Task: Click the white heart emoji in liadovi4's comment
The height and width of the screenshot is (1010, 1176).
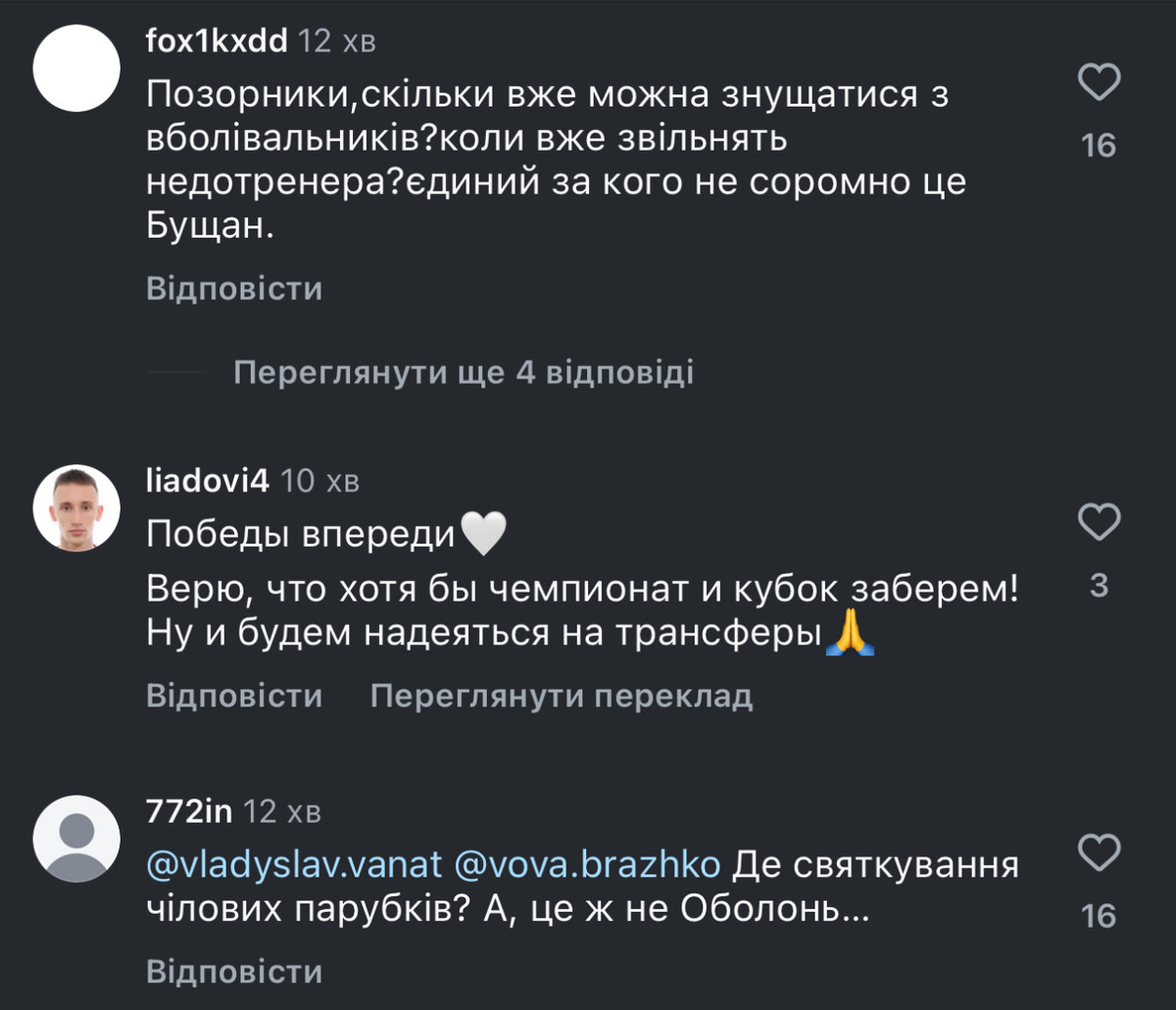Action: (482, 535)
